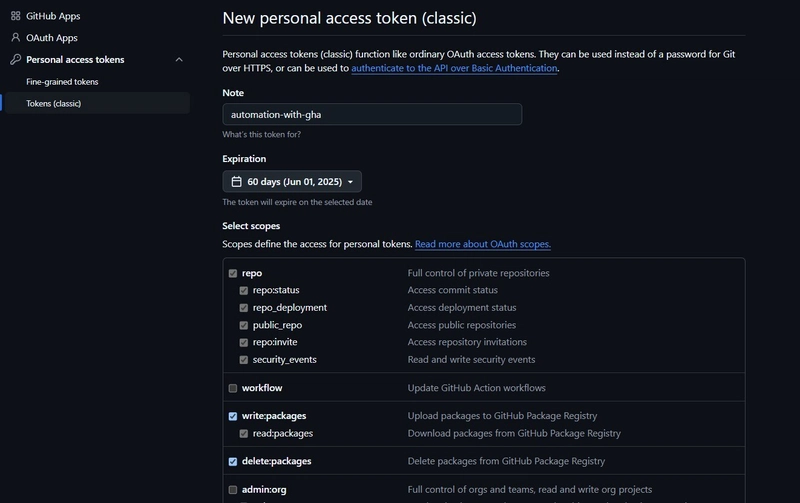
Task: Uncheck the delete:packages scope checkbox
Action: pos(233,462)
